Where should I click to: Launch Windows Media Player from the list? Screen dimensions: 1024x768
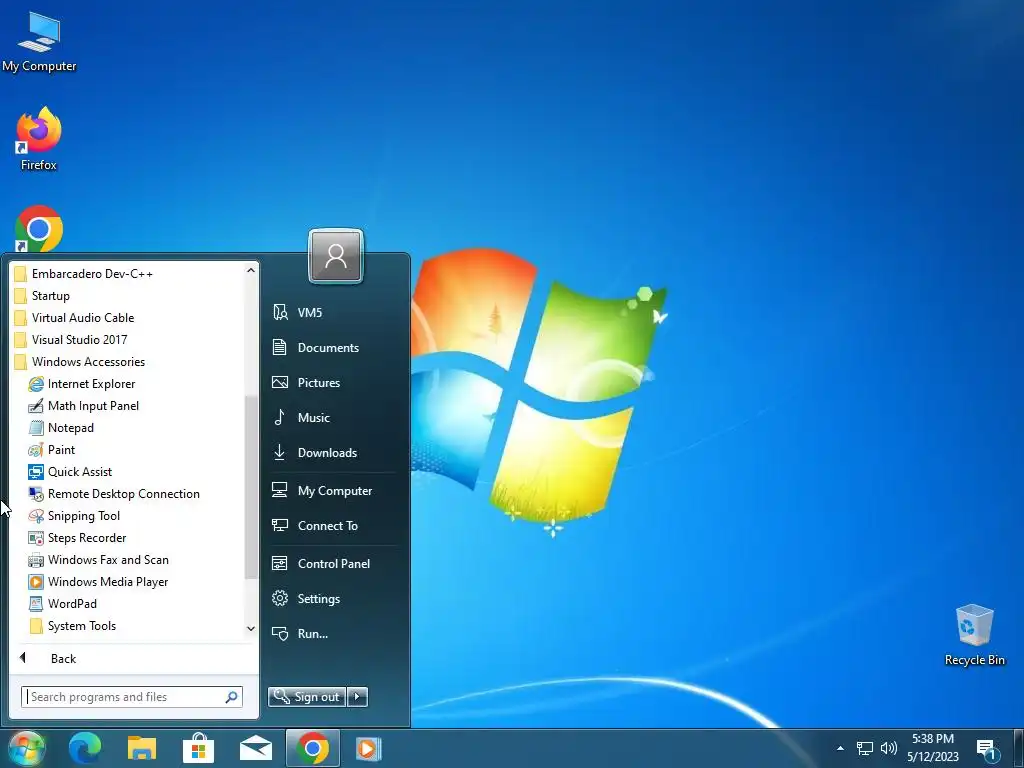click(98, 582)
